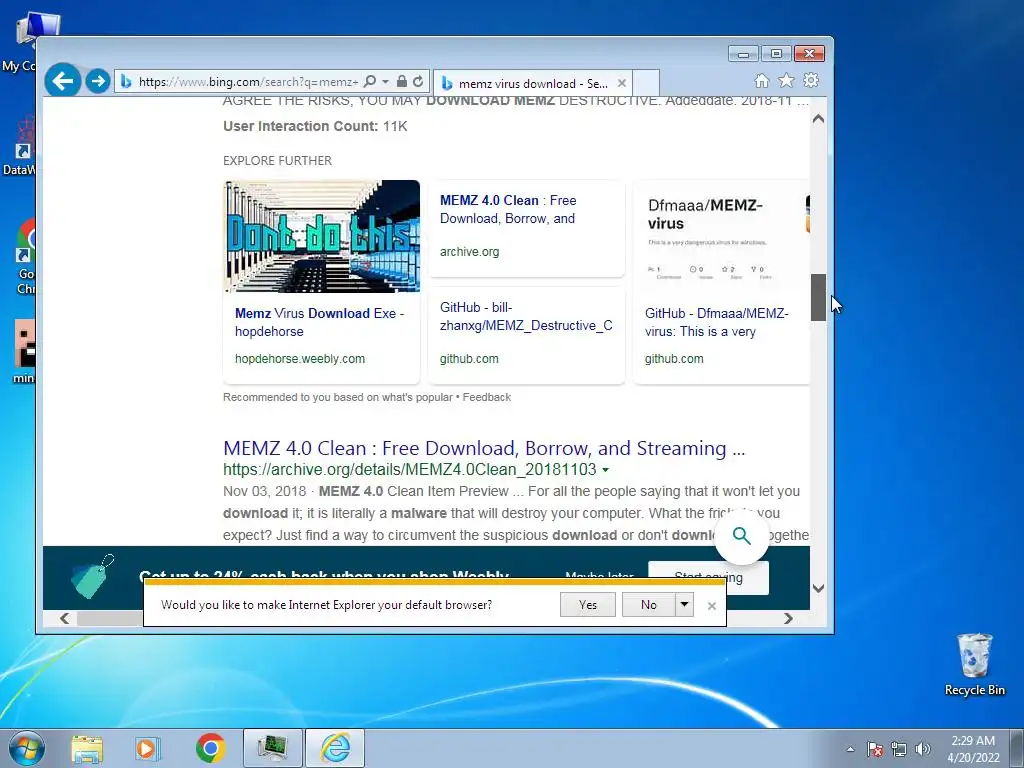Click 'Yes' to set default browser
Image resolution: width=1024 pixels, height=768 pixels.
tap(588, 605)
